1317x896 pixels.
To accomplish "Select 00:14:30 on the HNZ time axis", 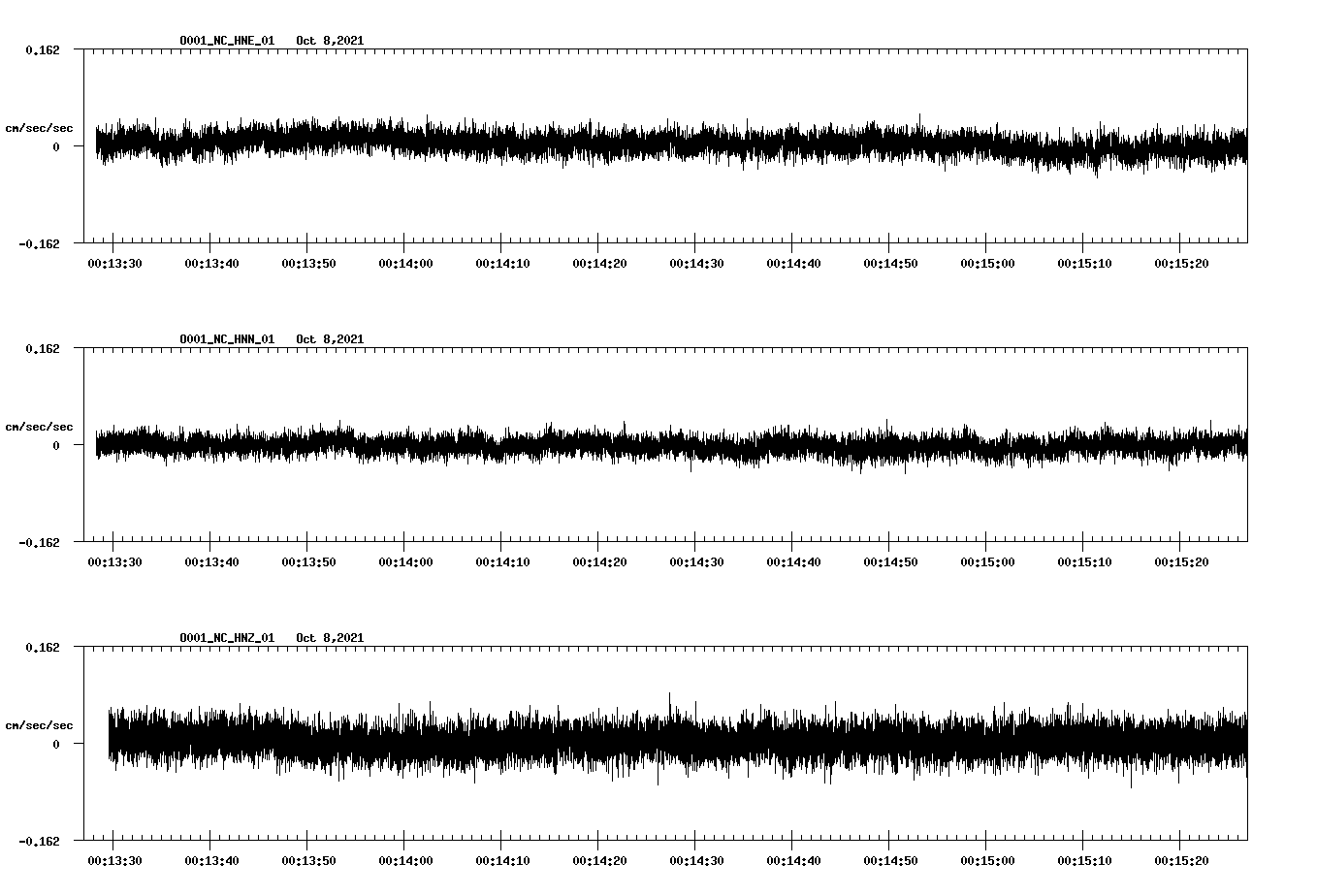I will (x=696, y=861).
